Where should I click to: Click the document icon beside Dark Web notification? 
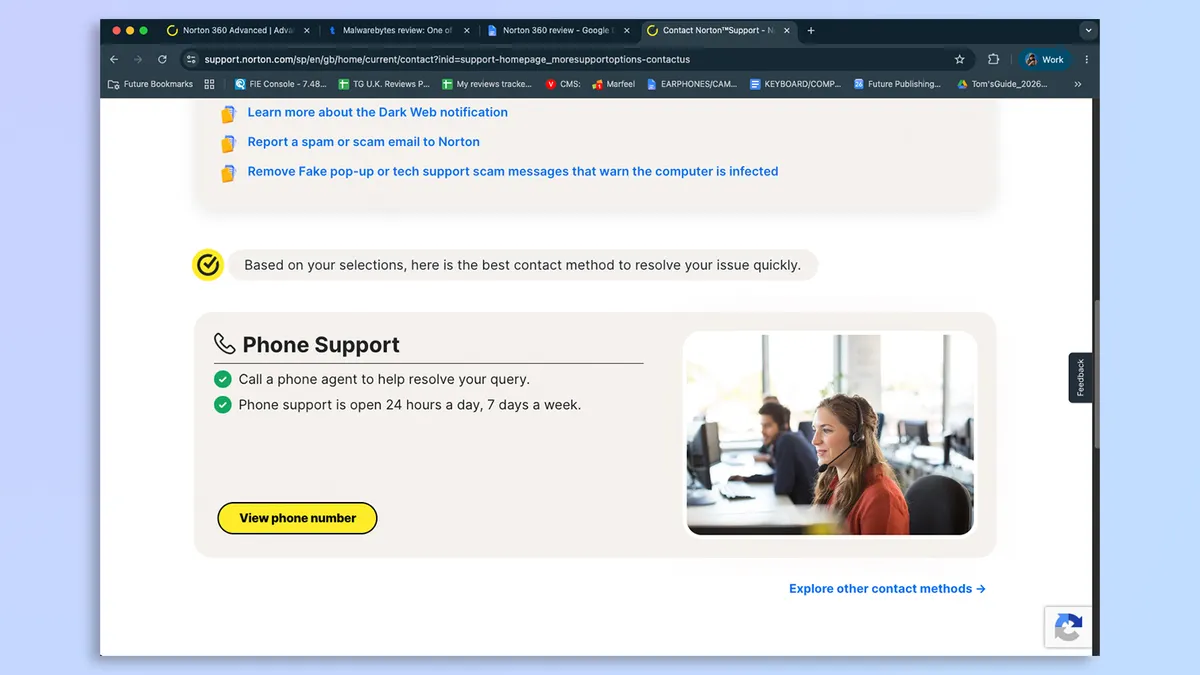click(228, 114)
